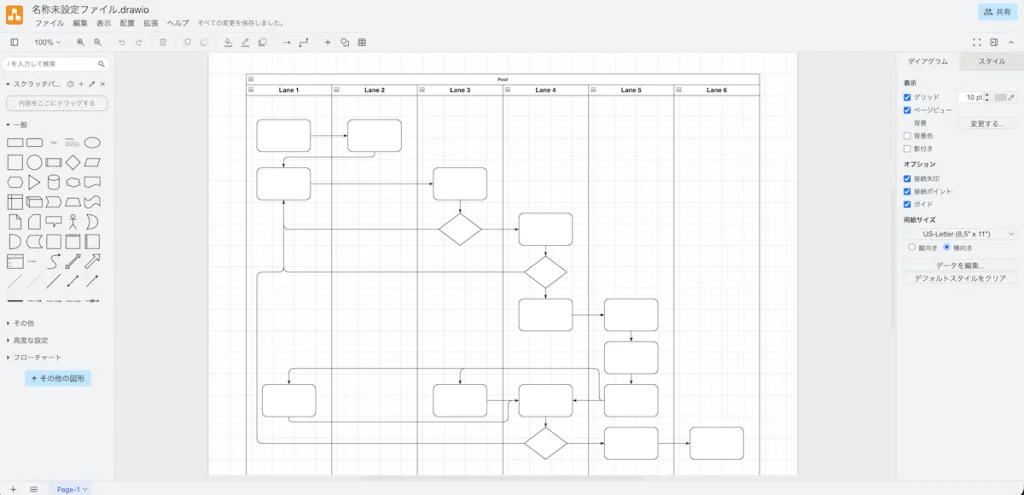The image size is (1024, 495).
Task: Click the zoom out magnifier icon
Action: coord(98,42)
